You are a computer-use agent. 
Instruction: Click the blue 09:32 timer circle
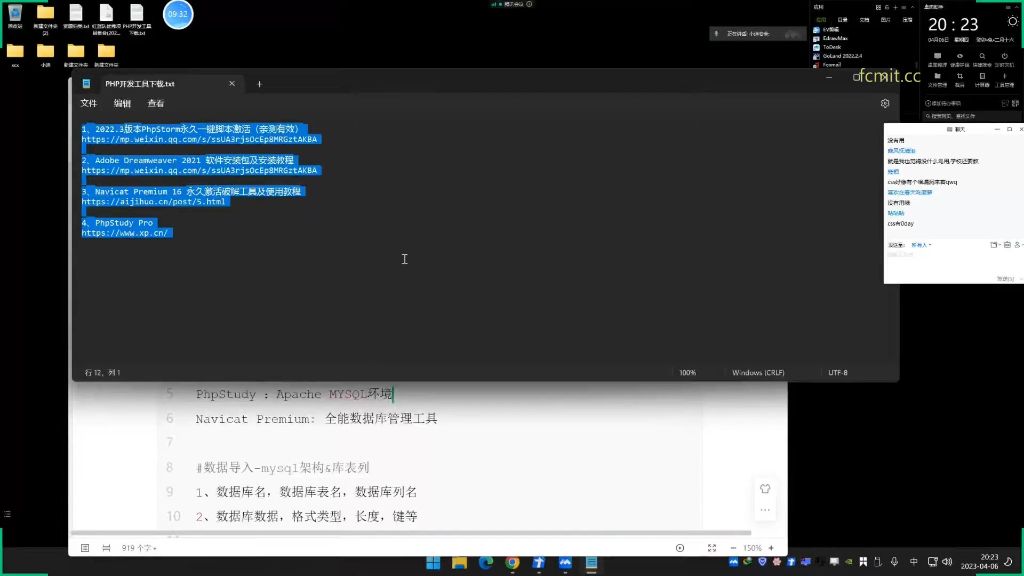(178, 14)
